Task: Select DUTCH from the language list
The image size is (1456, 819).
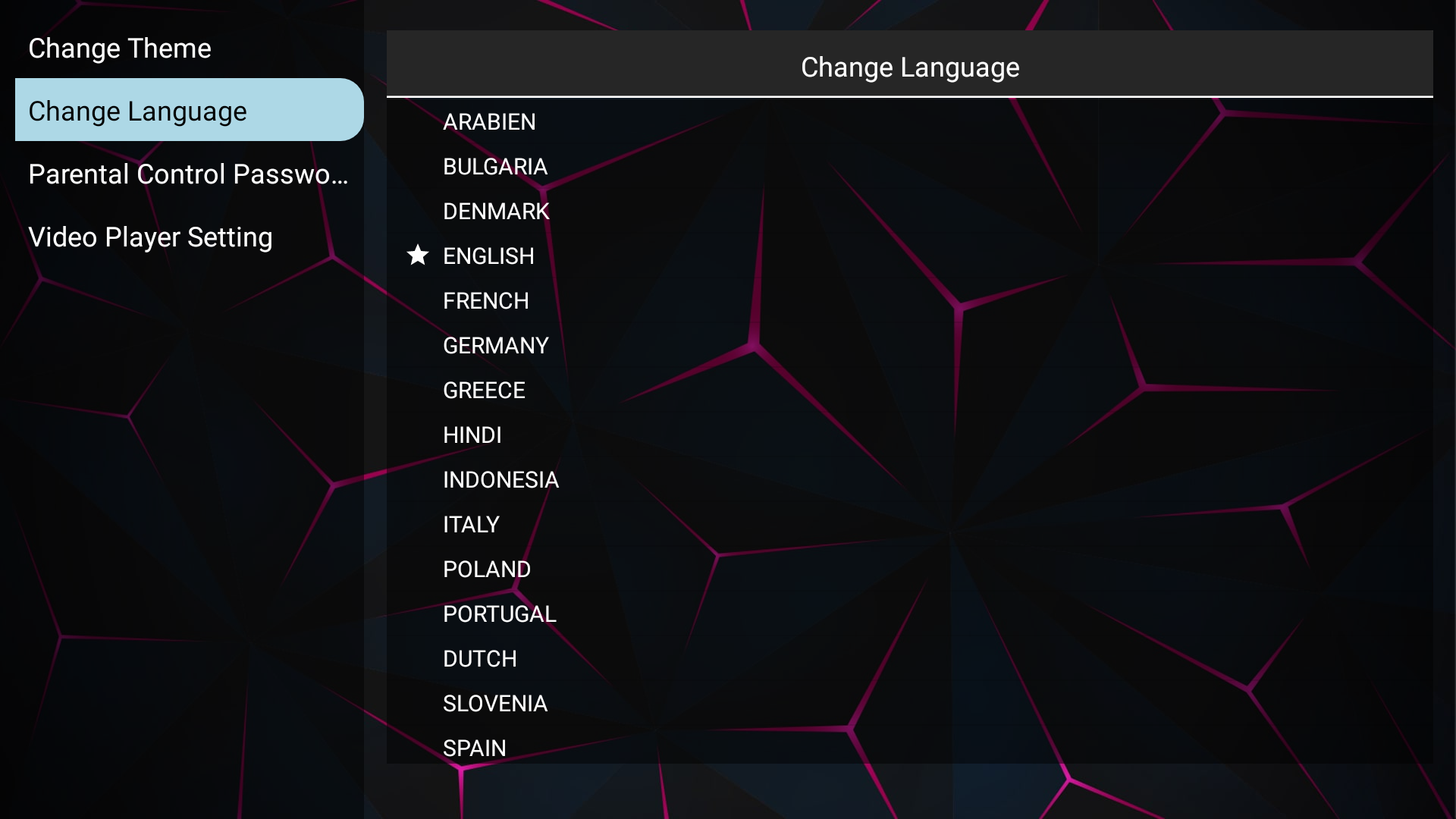Action: [x=479, y=659]
